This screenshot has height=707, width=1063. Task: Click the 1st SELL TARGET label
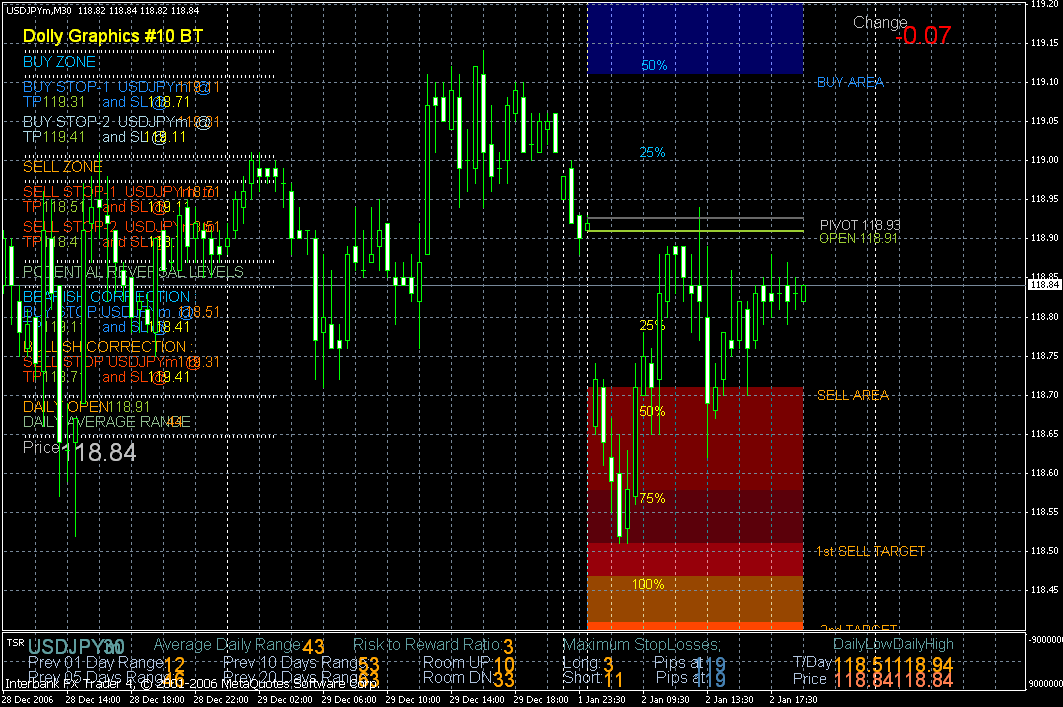(870, 551)
